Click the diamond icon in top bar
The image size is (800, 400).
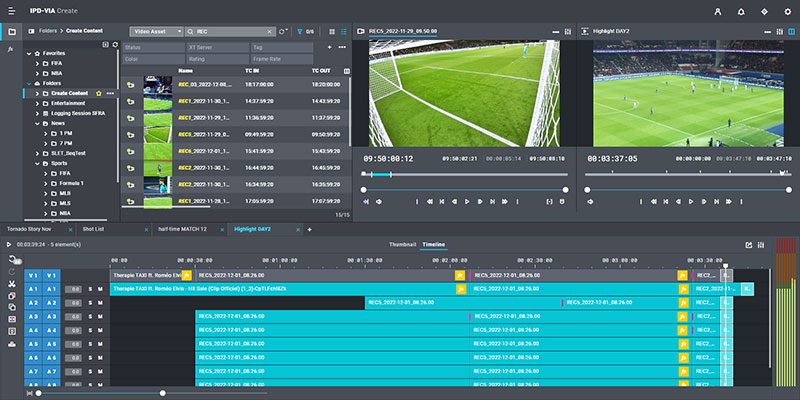(x=764, y=12)
